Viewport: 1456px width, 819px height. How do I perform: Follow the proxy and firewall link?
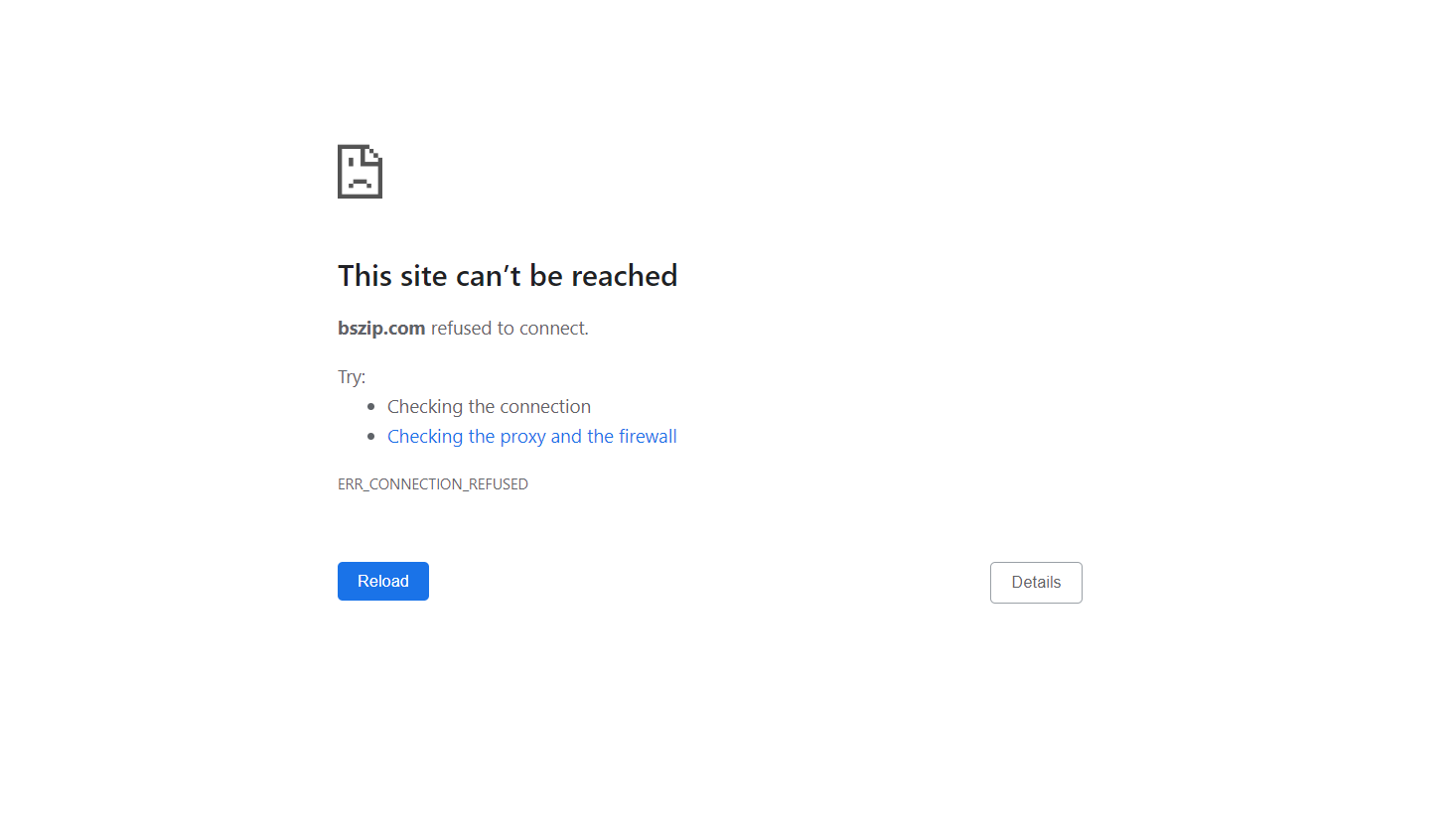[532, 437]
